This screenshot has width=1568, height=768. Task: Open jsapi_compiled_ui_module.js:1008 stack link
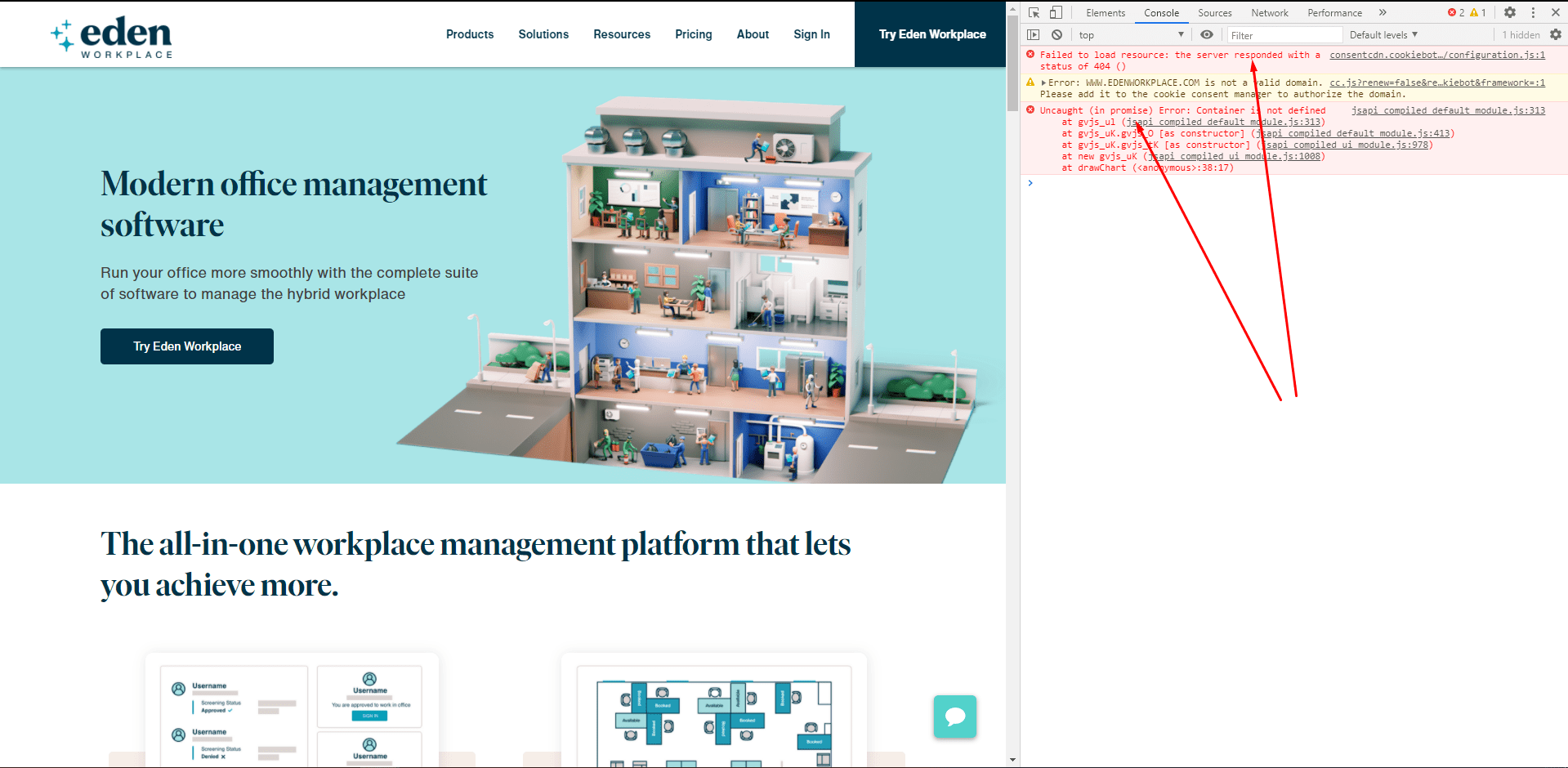tap(1235, 156)
